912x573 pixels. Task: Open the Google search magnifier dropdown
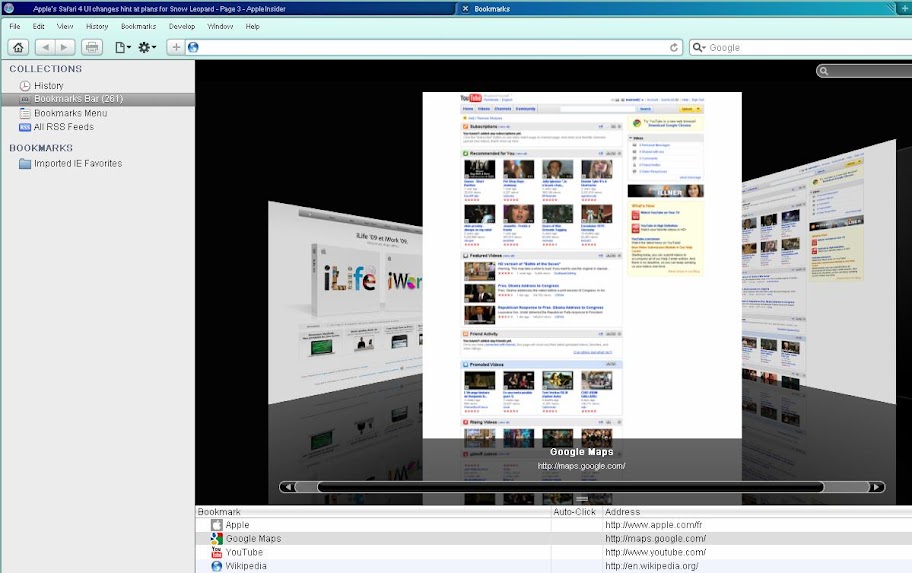tap(699, 47)
